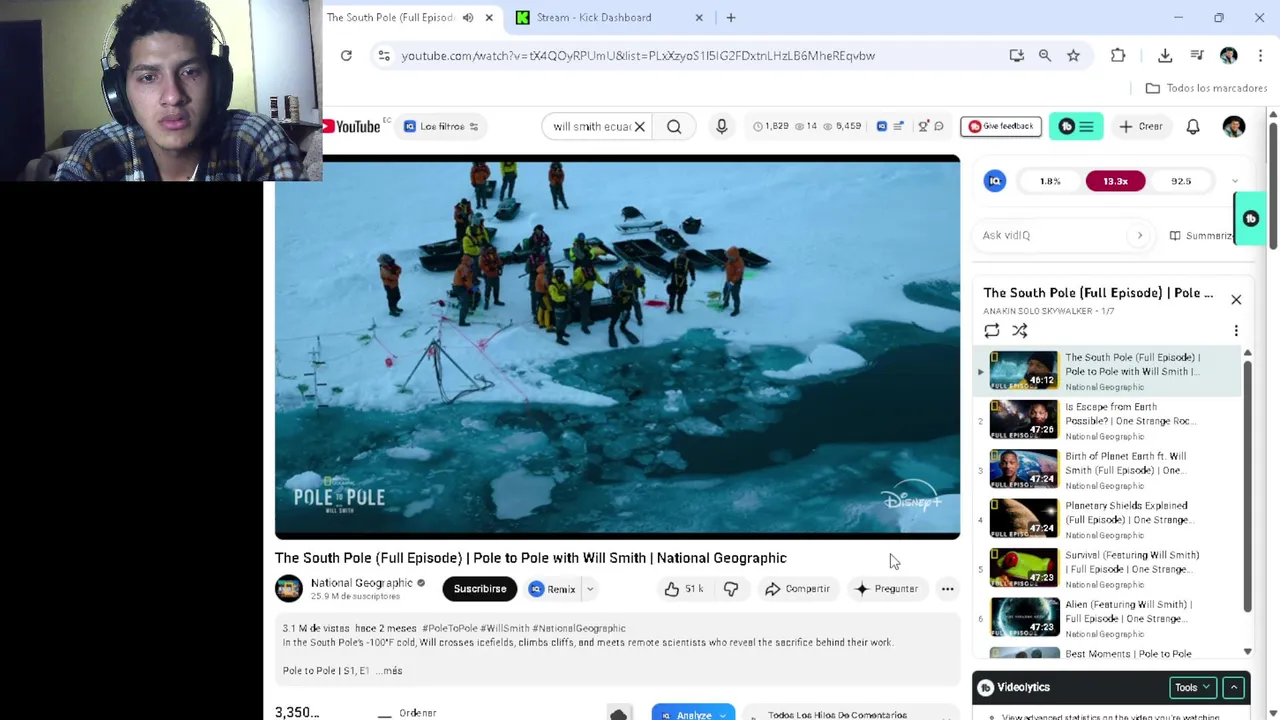Open the media control icon in browser toolbar

point(1197,56)
